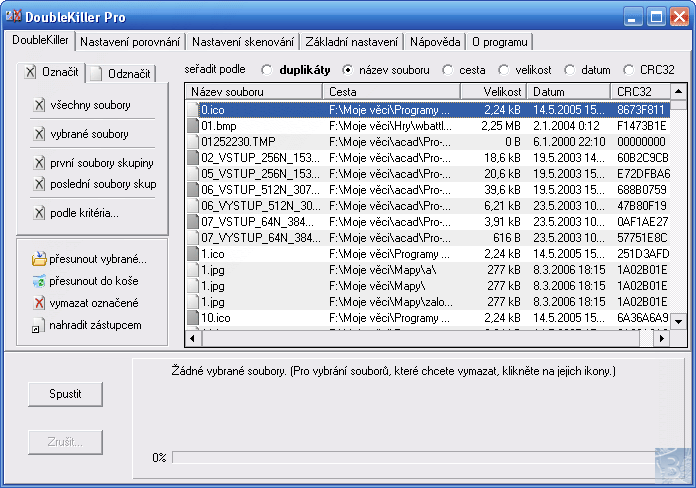Minimize the DoubleKiller Pro window

(633, 17)
